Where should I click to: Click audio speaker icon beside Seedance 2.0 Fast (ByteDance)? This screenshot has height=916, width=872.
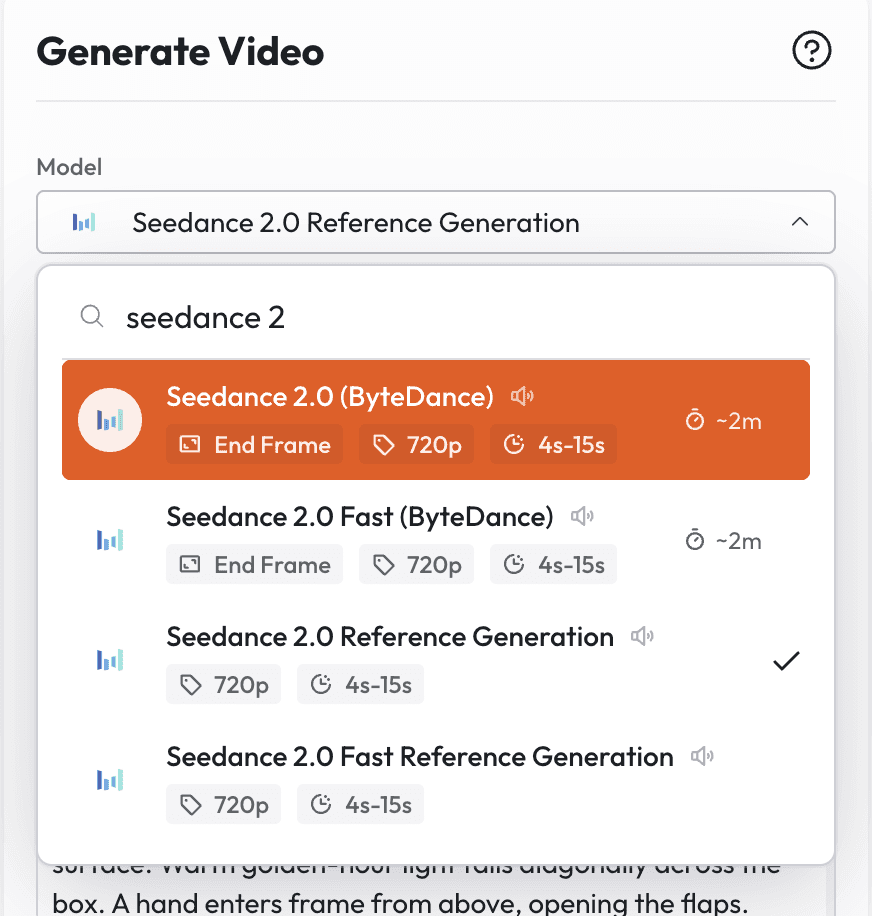(582, 516)
